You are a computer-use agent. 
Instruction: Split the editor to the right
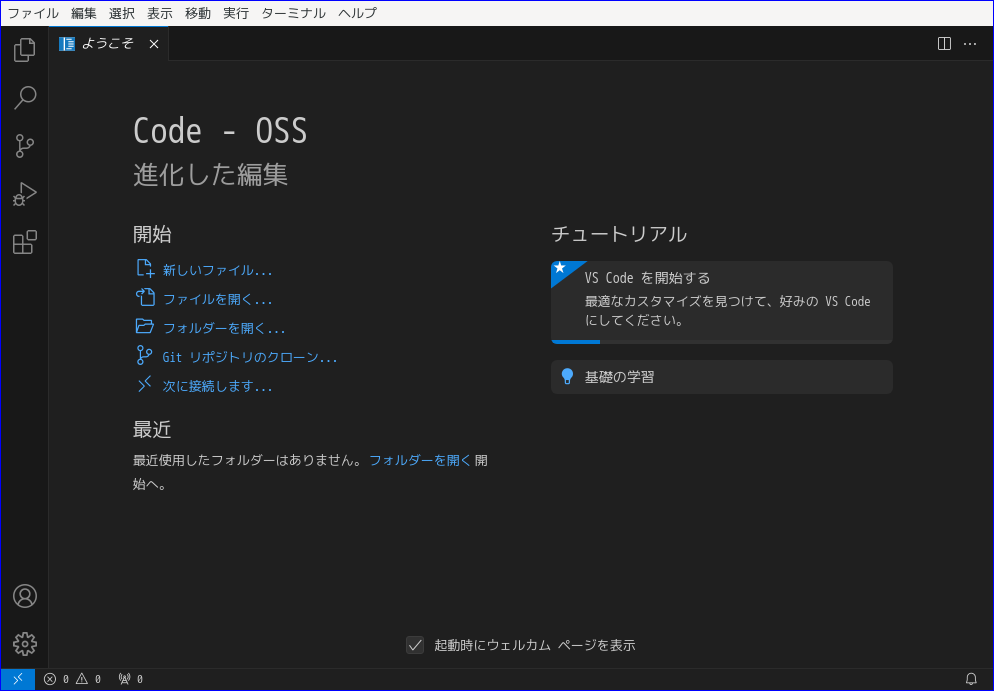944,44
